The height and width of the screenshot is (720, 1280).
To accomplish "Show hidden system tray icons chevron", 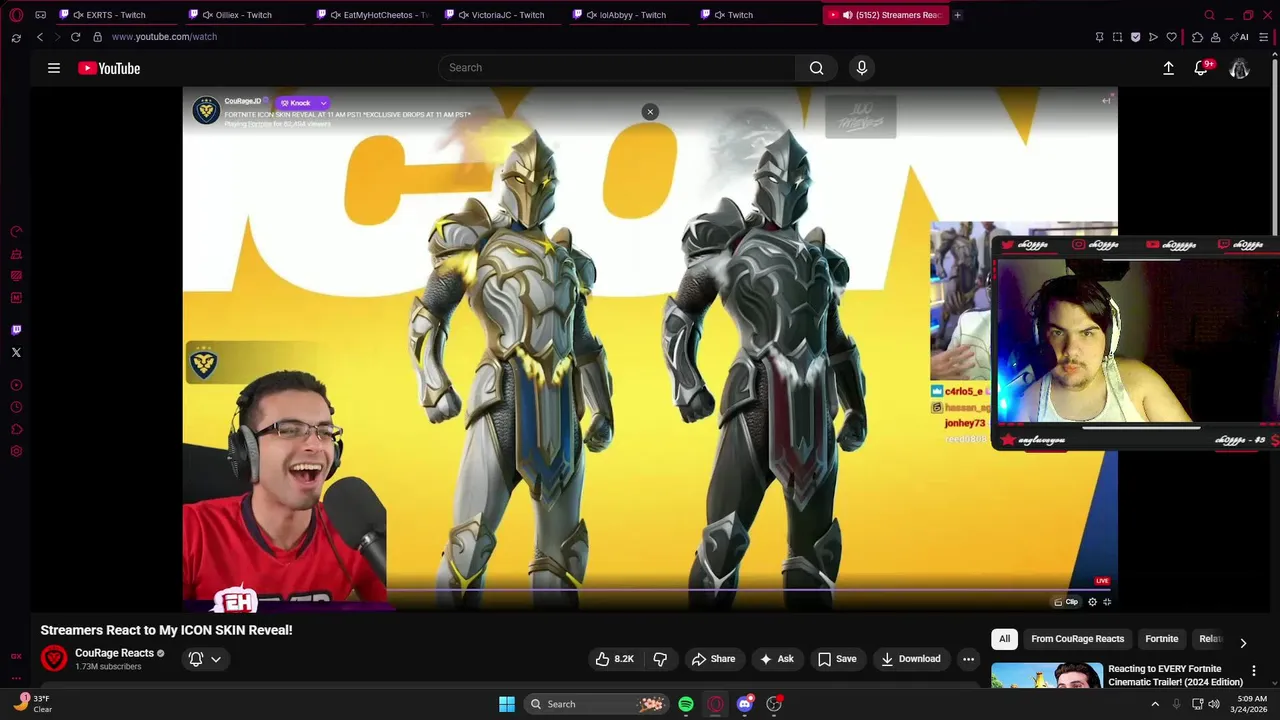I will coord(1155,704).
